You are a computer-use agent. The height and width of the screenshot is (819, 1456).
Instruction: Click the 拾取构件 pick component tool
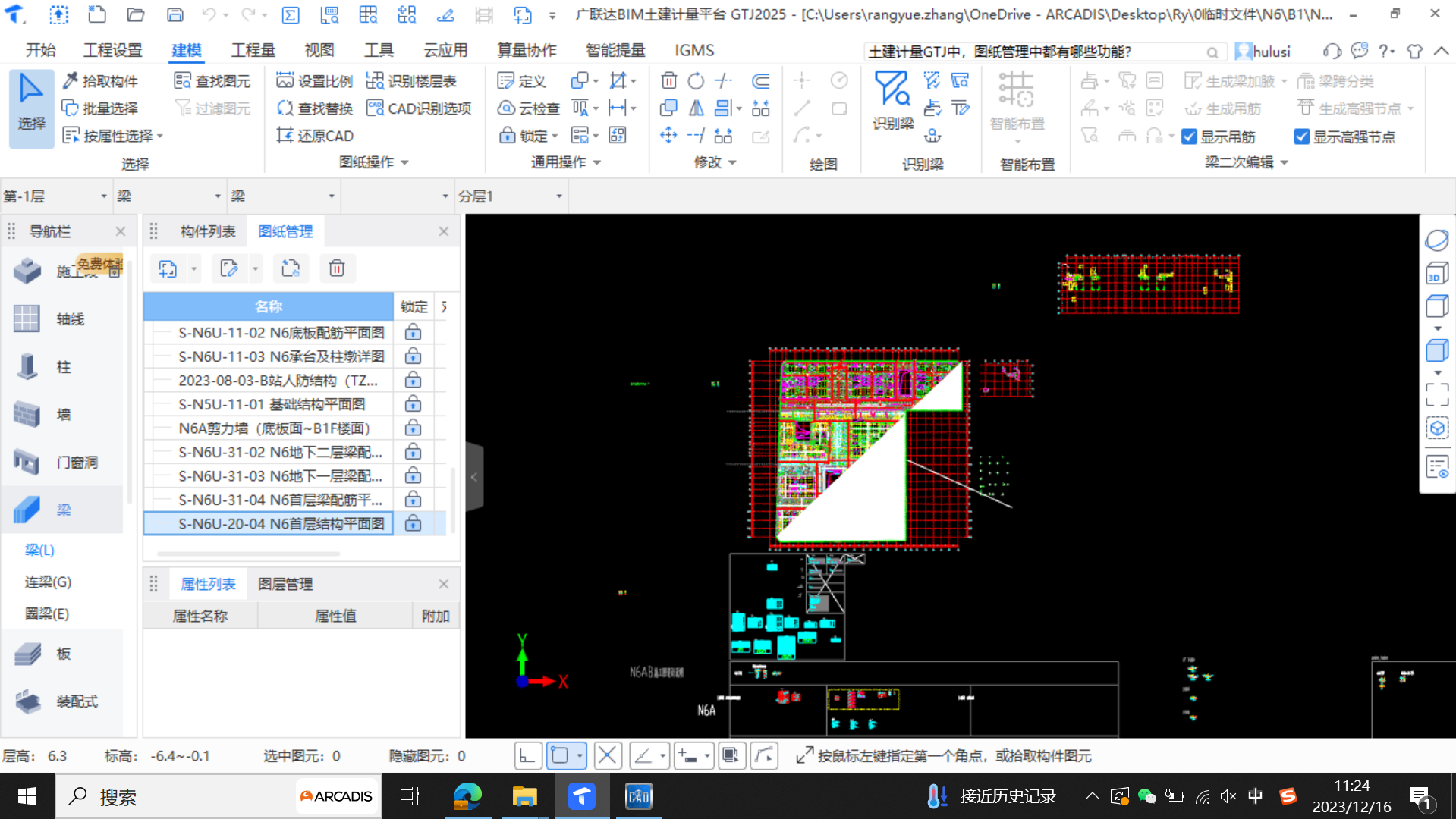click(100, 81)
